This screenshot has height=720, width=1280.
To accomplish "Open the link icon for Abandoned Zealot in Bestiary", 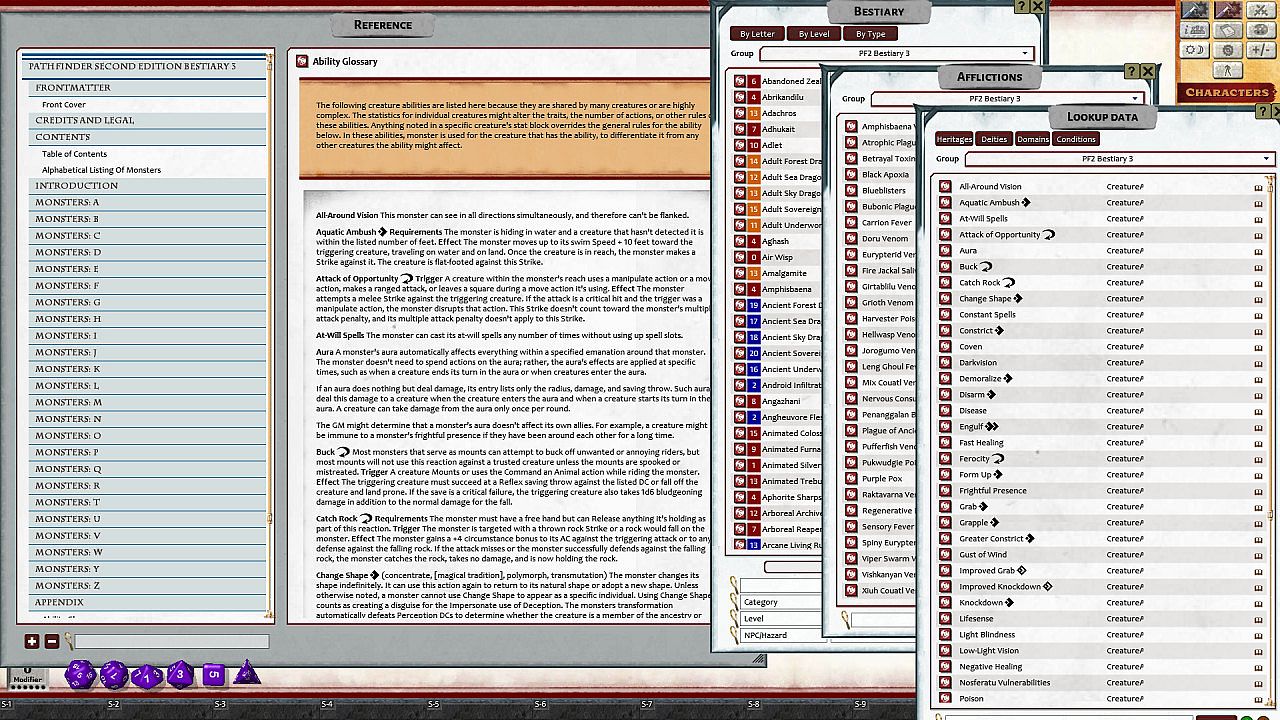I will pyautogui.click(x=740, y=81).
